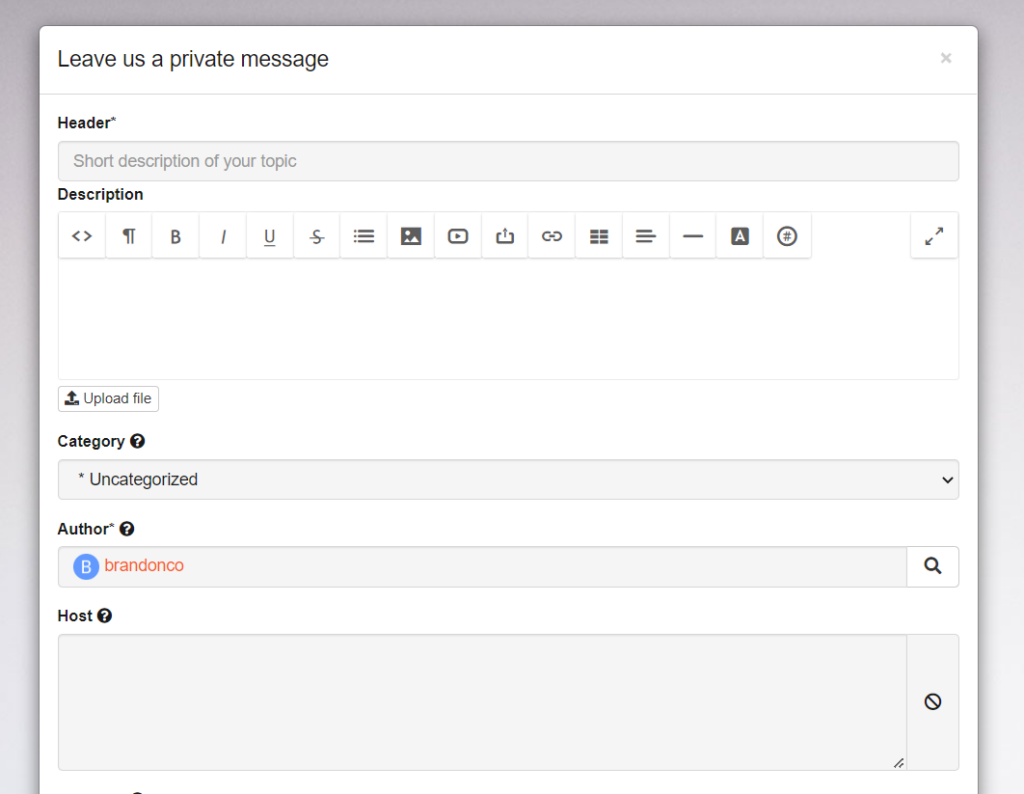This screenshot has width=1024, height=794.
Task: Click the file upload toolbar icon
Action: 505,236
